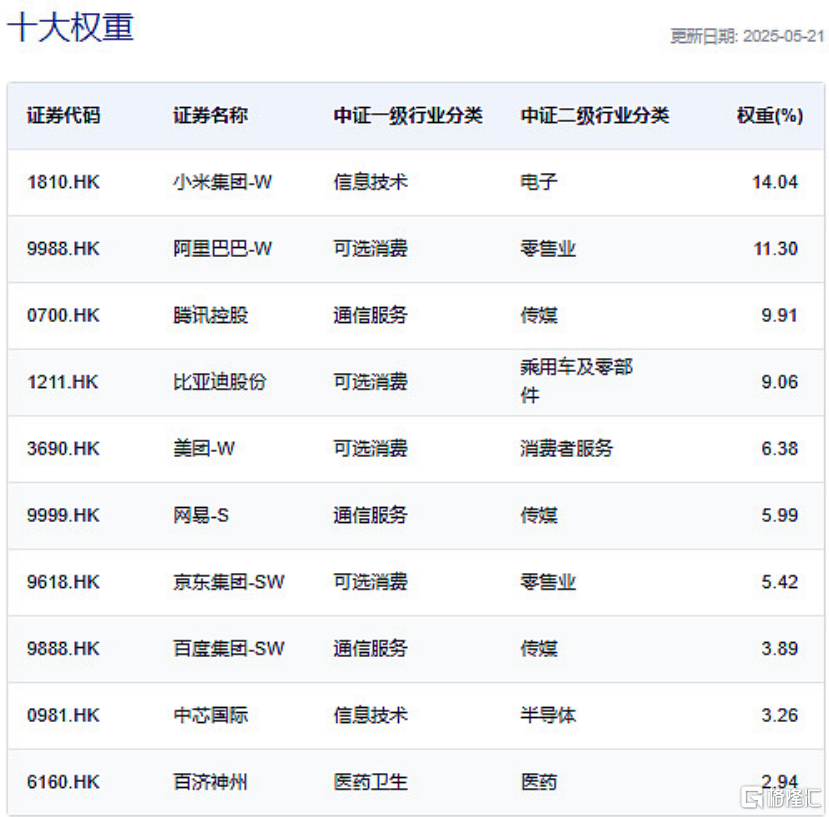Click stock code 6160.HK

tap(63, 782)
